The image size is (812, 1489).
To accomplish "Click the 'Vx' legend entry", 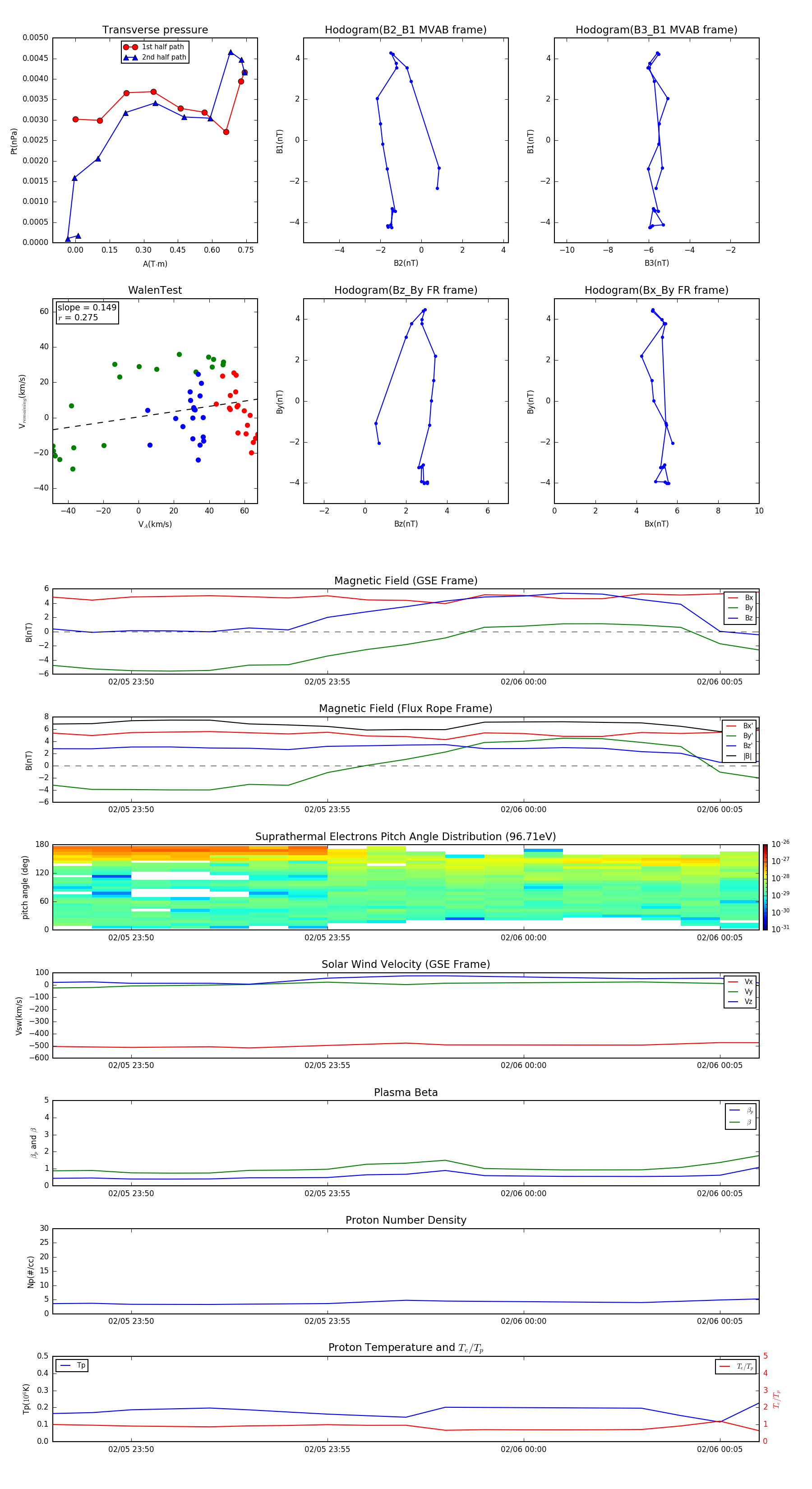I will click(x=740, y=981).
